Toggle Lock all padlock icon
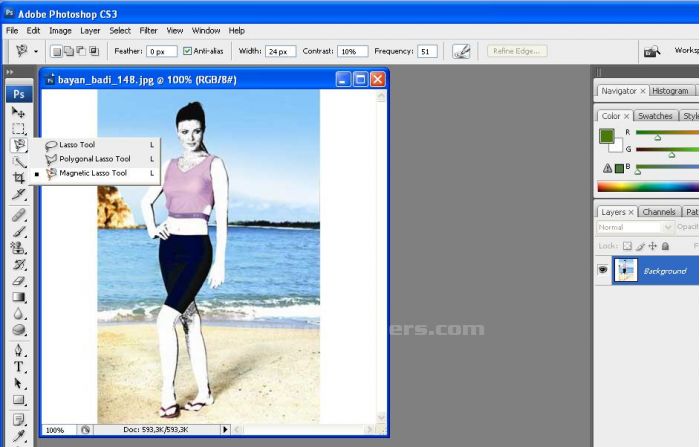The width and height of the screenshot is (700, 447). tap(665, 246)
